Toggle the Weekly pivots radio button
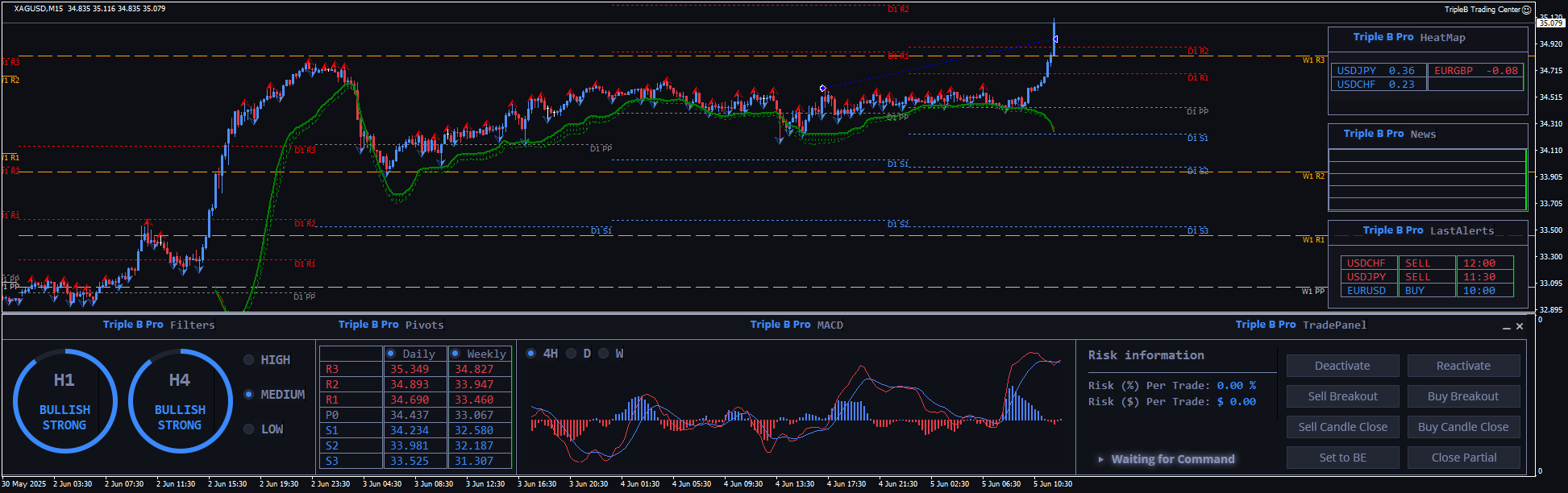This screenshot has width=1568, height=493. point(455,354)
